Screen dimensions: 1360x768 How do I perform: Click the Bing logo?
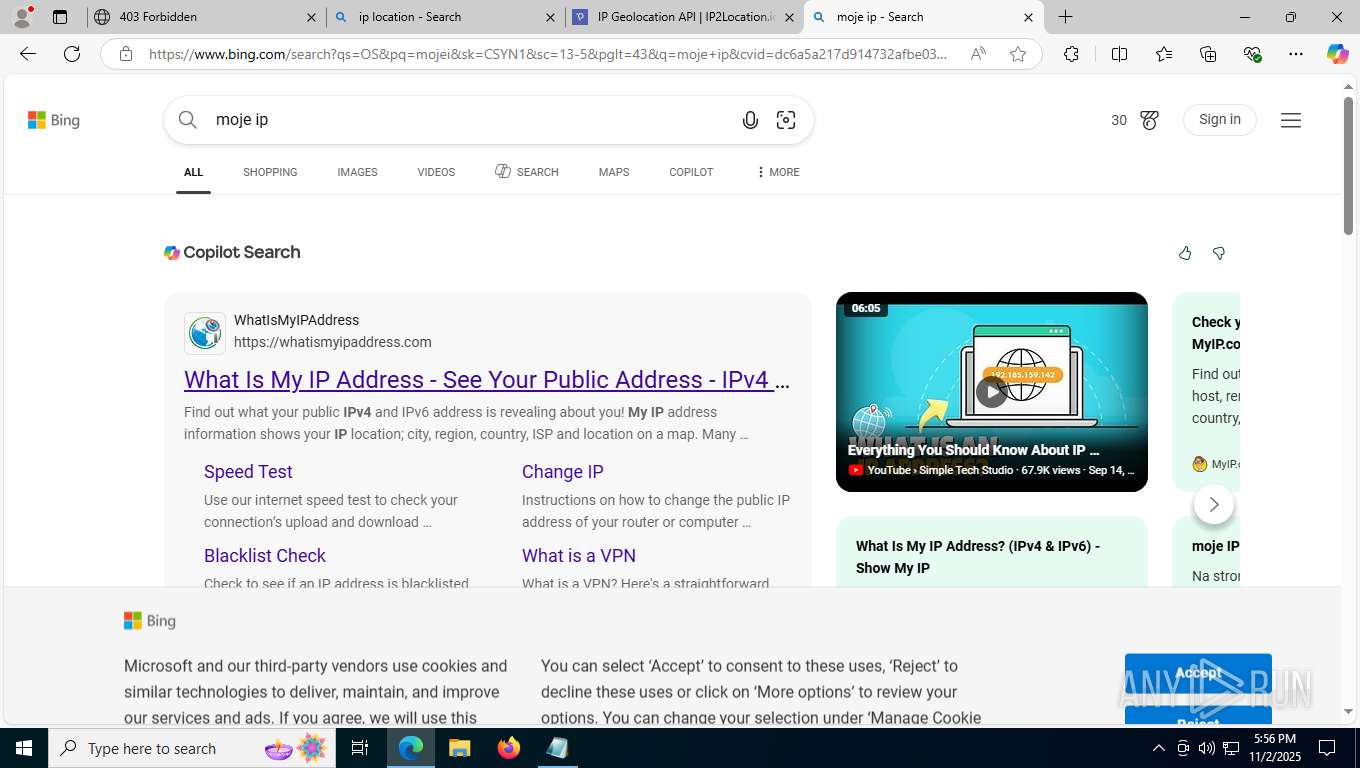coord(54,120)
